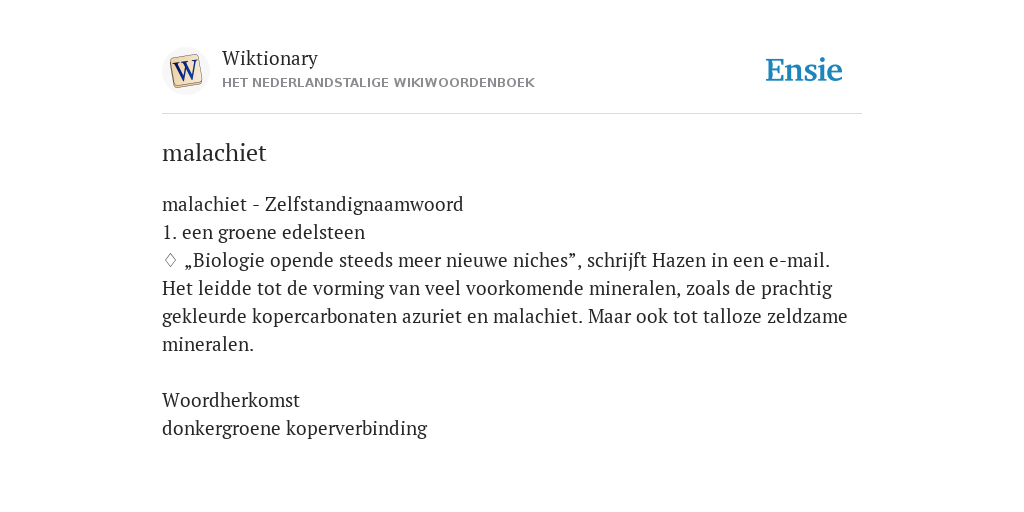
Task: Click the Het Nederlandstalige Wikiwoordenboek subtitle
Action: point(378,83)
